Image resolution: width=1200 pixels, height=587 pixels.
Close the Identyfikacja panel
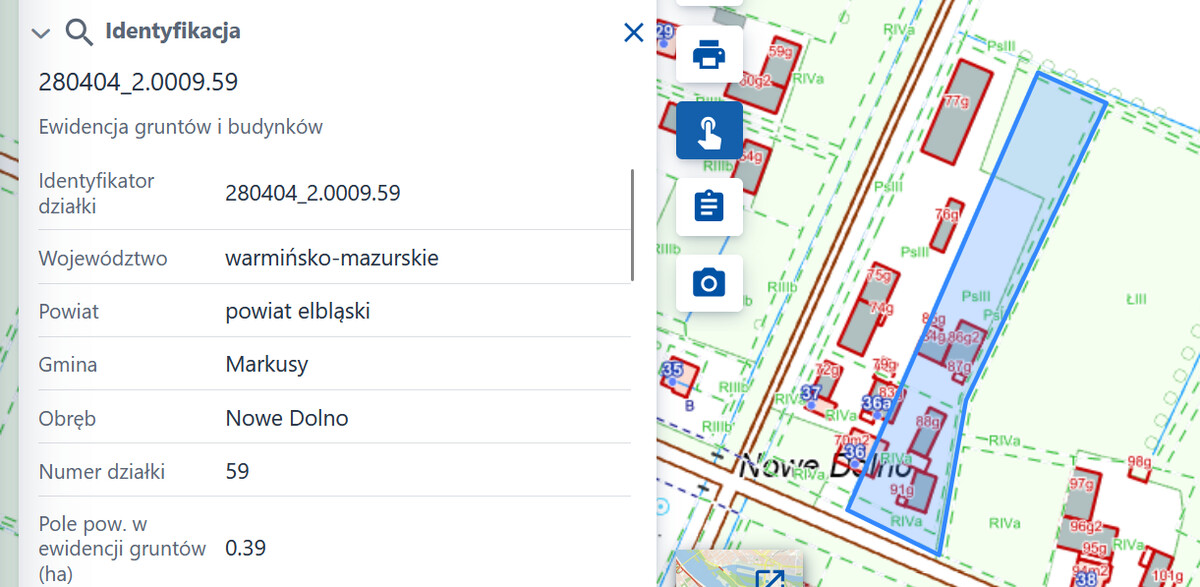click(x=633, y=32)
